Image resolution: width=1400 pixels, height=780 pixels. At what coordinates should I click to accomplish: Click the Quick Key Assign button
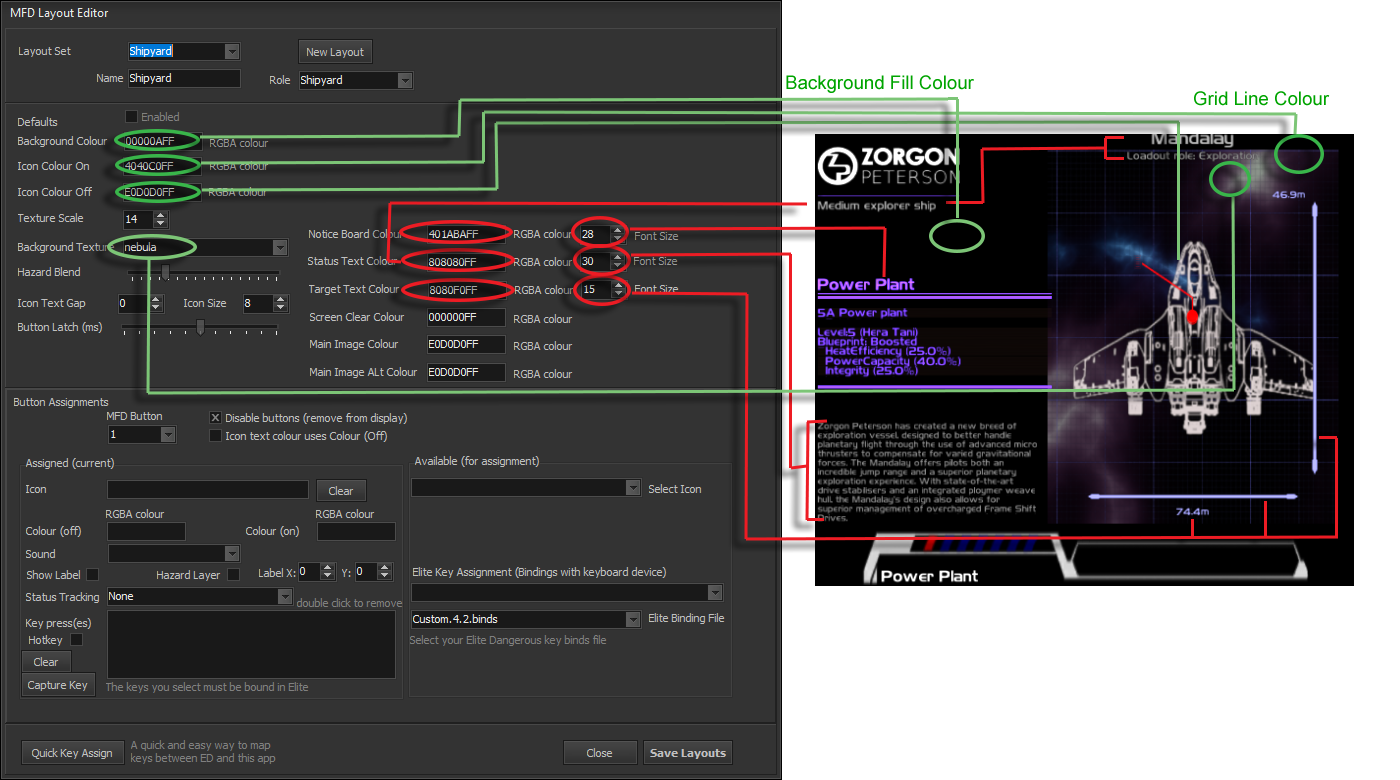72,753
